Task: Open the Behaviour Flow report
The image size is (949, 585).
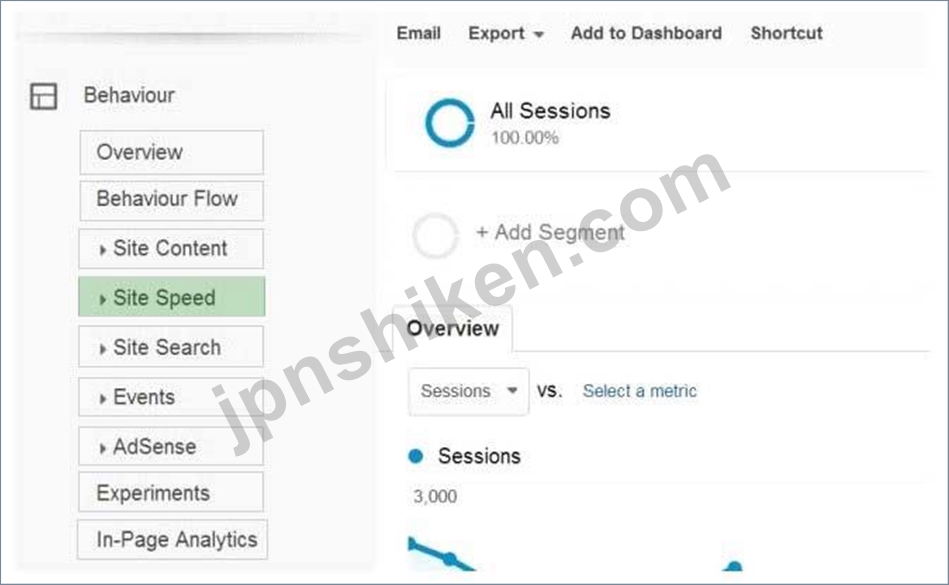Action: 171,200
